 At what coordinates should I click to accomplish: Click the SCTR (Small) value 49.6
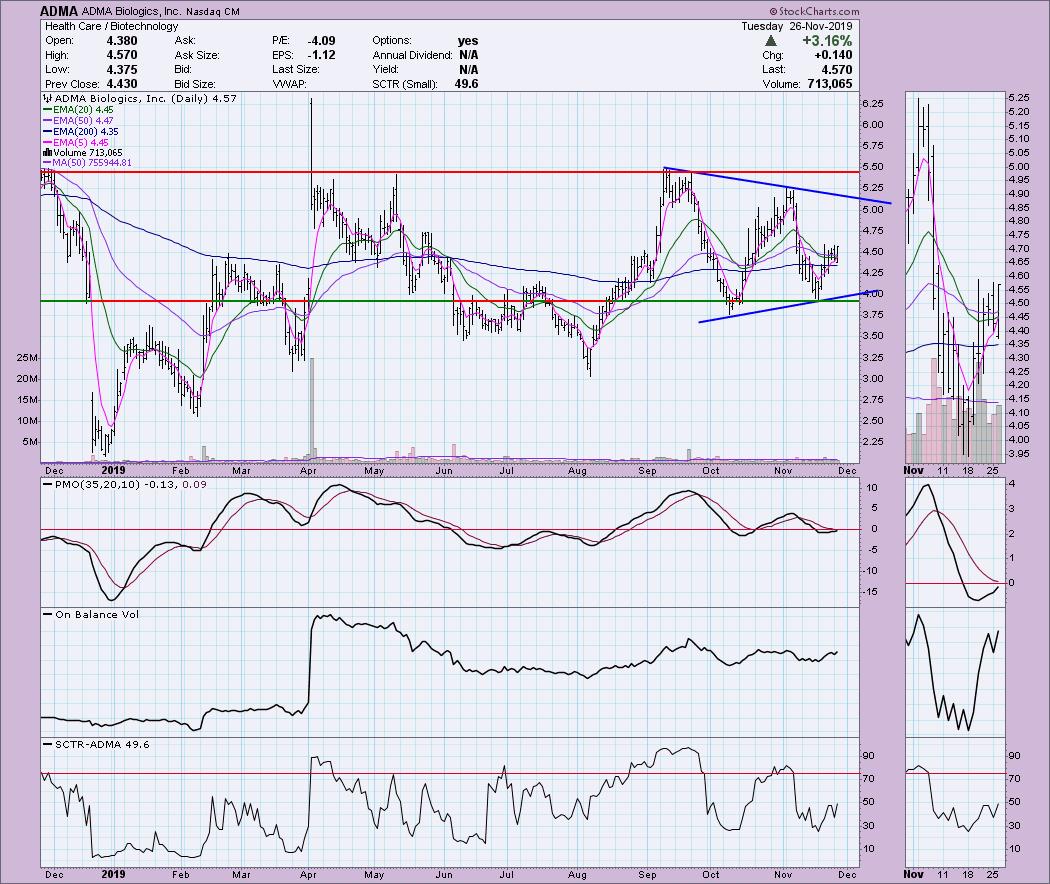[x=466, y=84]
